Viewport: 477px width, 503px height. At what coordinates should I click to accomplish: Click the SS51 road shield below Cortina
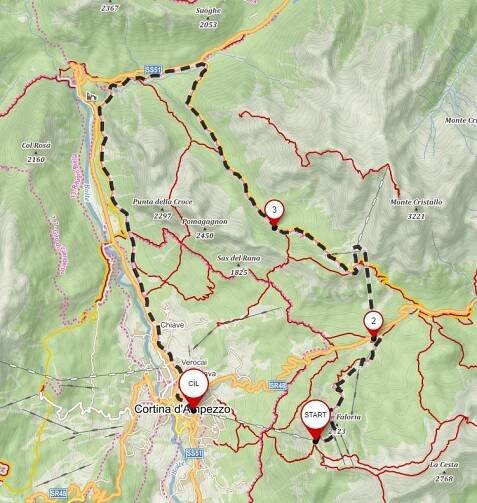point(194,453)
